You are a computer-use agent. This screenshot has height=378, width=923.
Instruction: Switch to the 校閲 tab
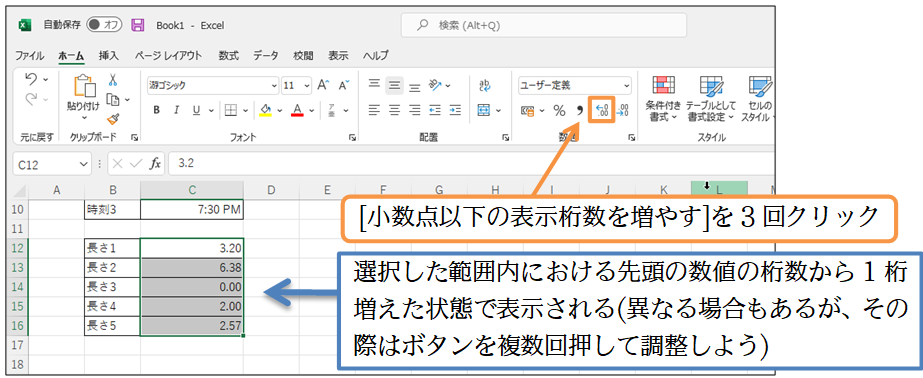point(303,56)
